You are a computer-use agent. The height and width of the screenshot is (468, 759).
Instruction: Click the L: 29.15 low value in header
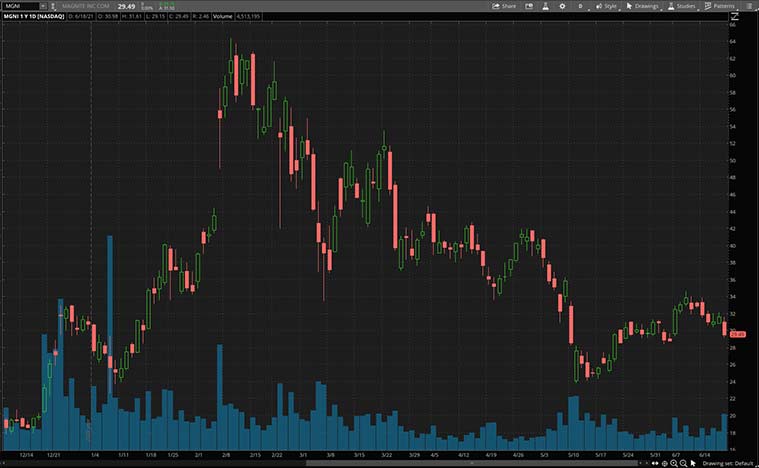coord(155,16)
